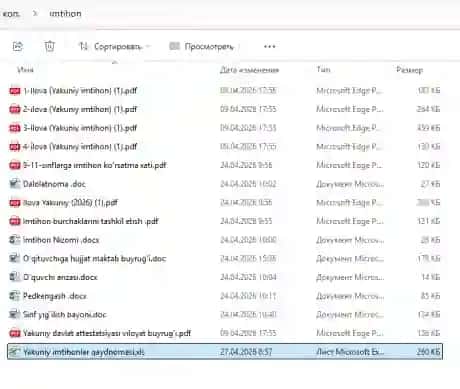Open the Сортировать sort dropdown

click(114, 46)
